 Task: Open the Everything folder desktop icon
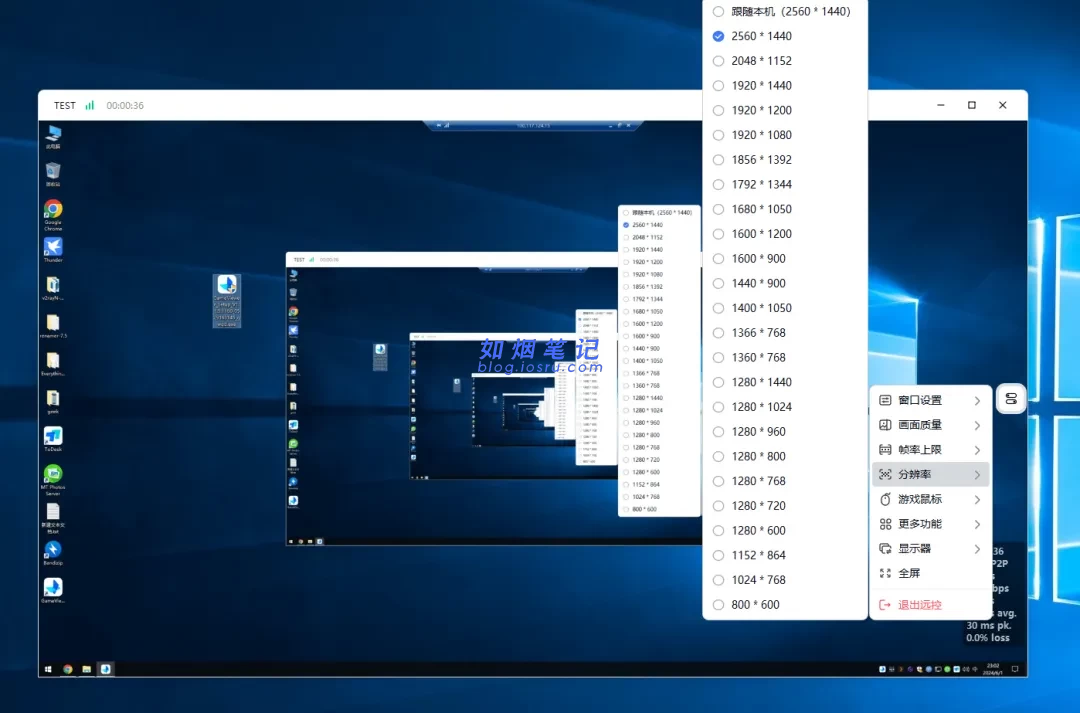(53, 364)
